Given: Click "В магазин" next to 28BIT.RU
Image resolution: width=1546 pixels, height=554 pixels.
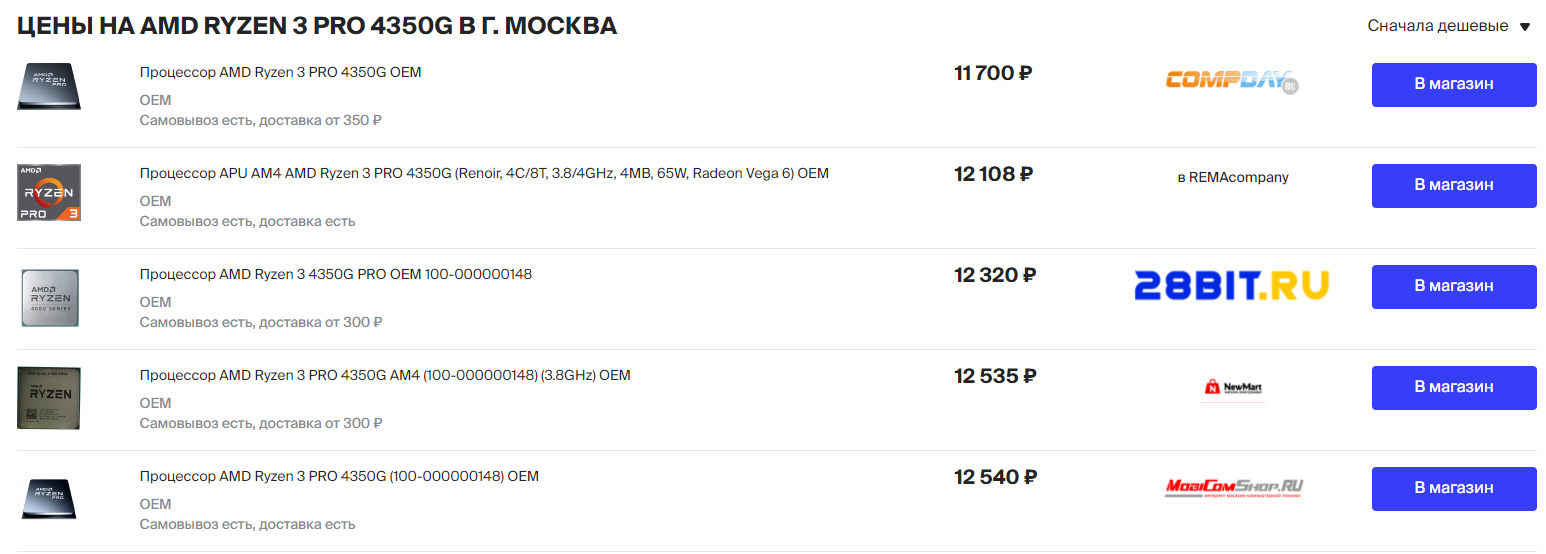Looking at the screenshot, I should 1453,286.
